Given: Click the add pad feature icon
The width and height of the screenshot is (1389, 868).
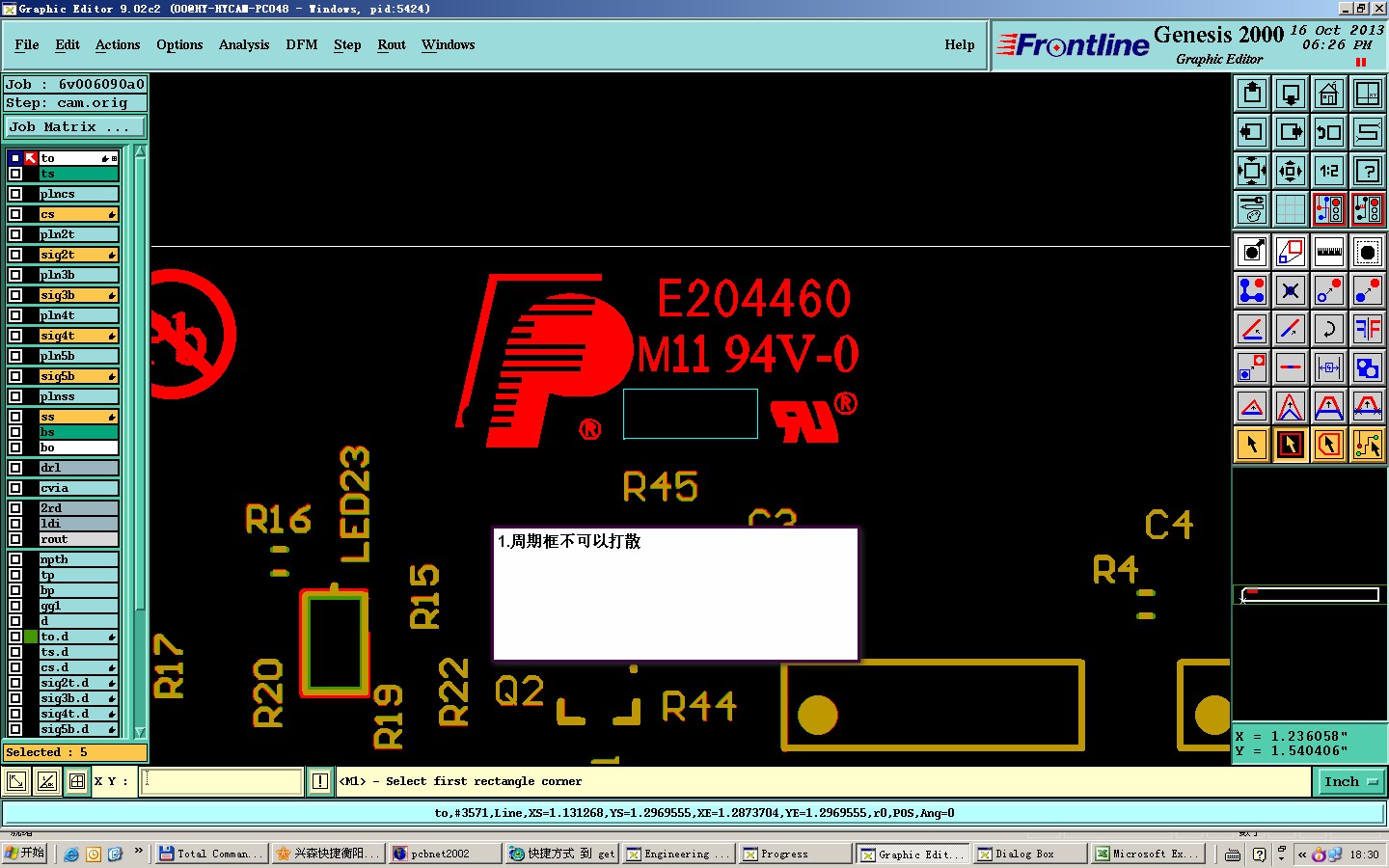Looking at the screenshot, I should pyautogui.click(x=1252, y=253).
